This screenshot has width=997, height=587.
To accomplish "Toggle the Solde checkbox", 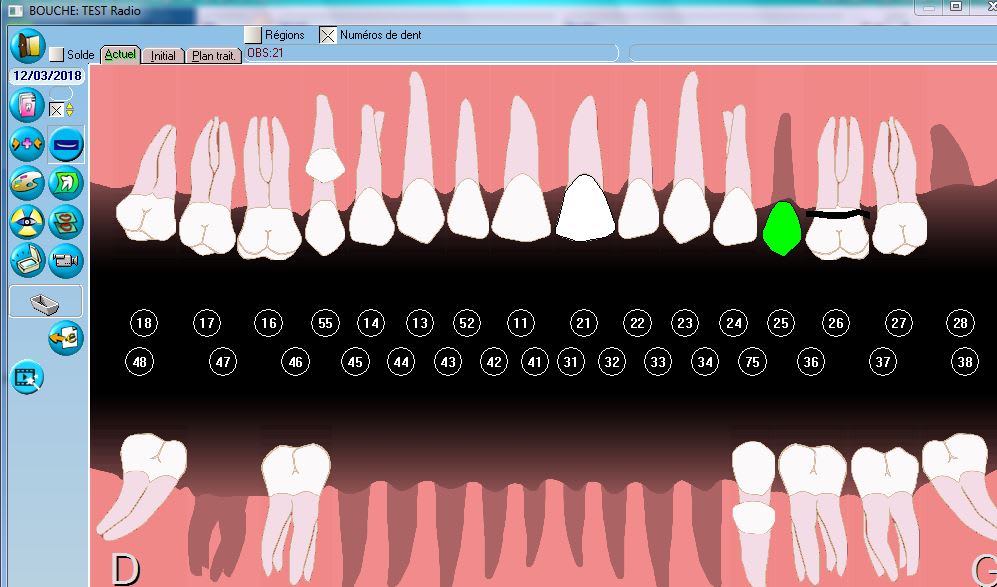I will (57, 55).
